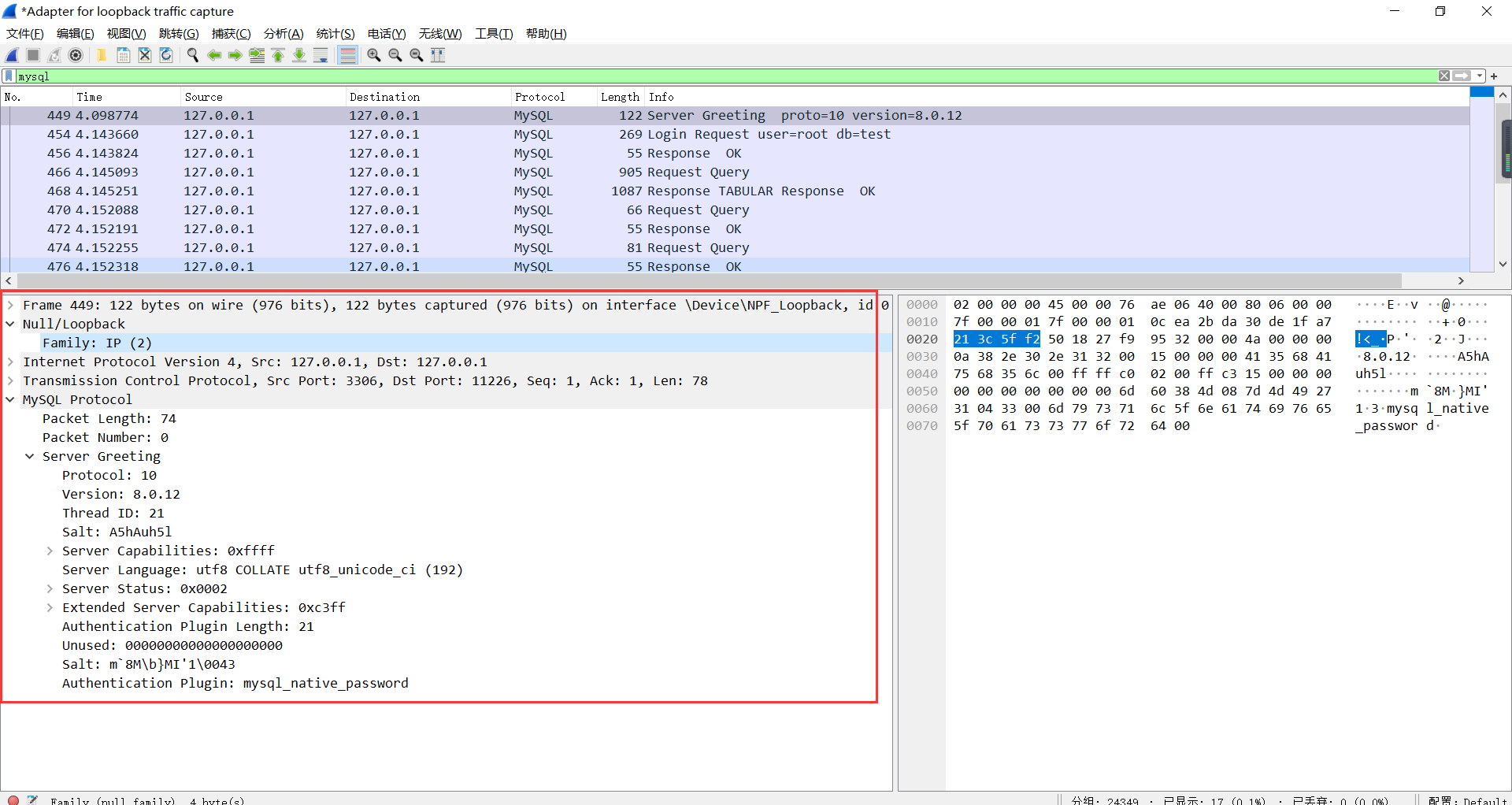This screenshot has height=805, width=1512.
Task: Sort packets by the No. column
Action: pos(36,97)
